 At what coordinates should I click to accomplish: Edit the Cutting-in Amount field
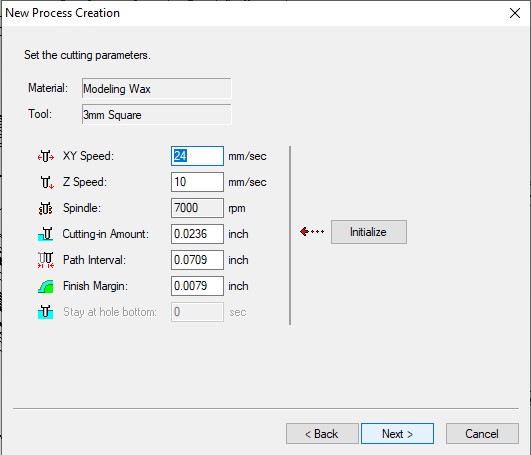197,234
